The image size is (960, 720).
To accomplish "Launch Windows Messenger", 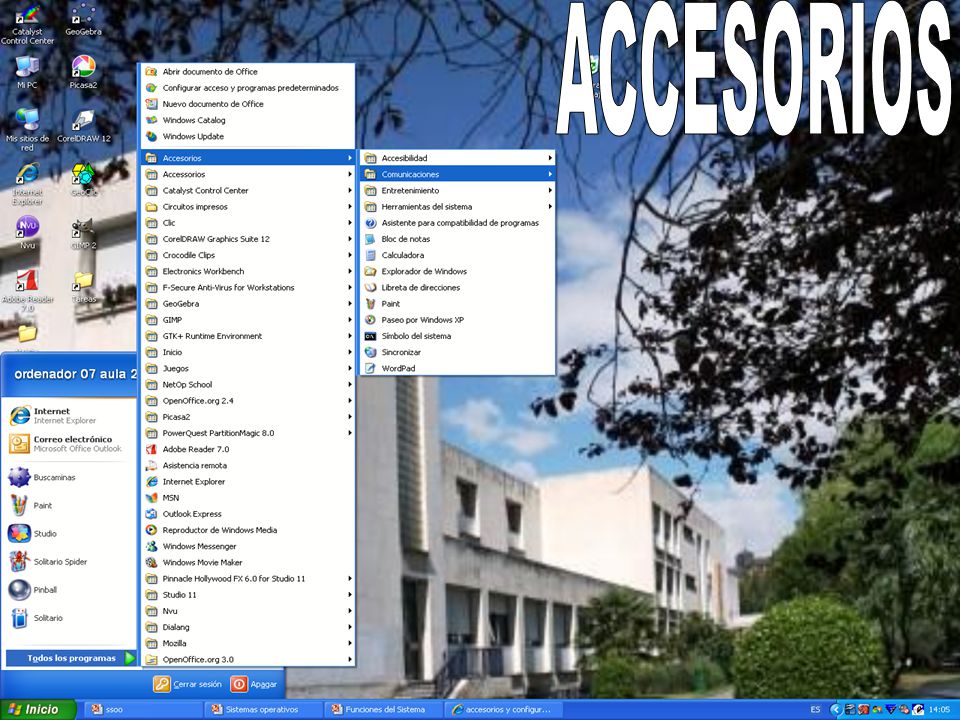I will 248,546.
